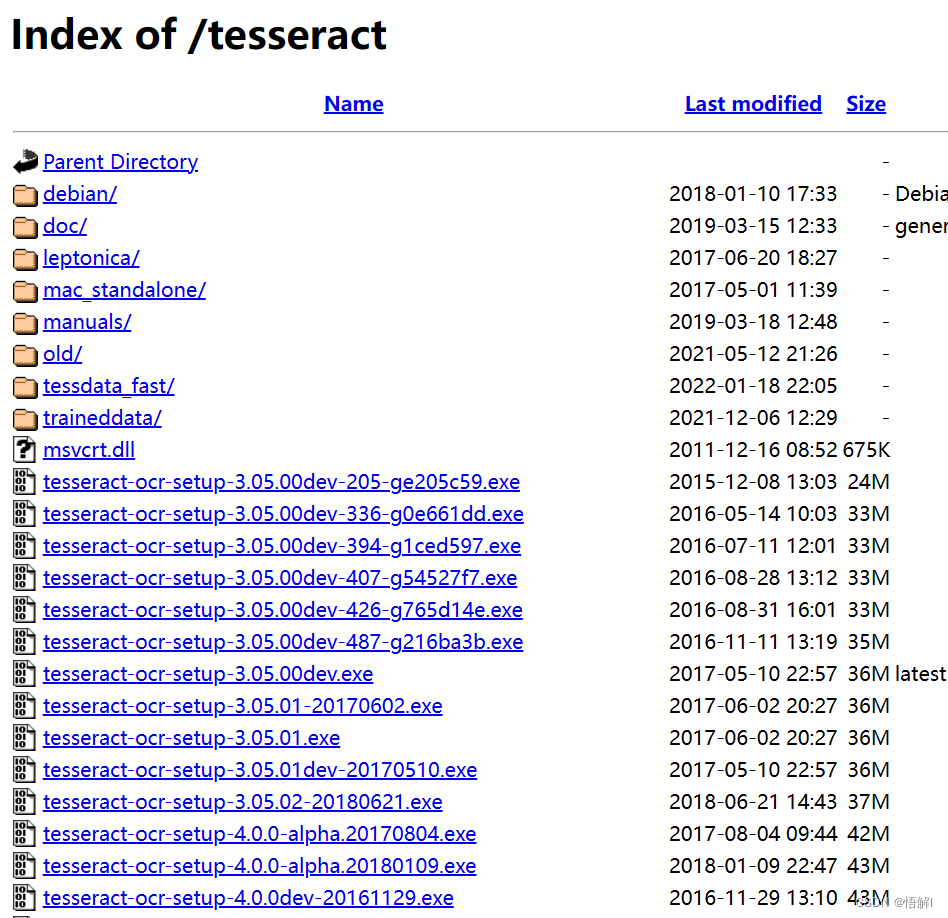Image resolution: width=948 pixels, height=918 pixels.
Task: Click binary icon beside 3.05.00dev-336-g0e661dd.exe
Action: [24, 514]
